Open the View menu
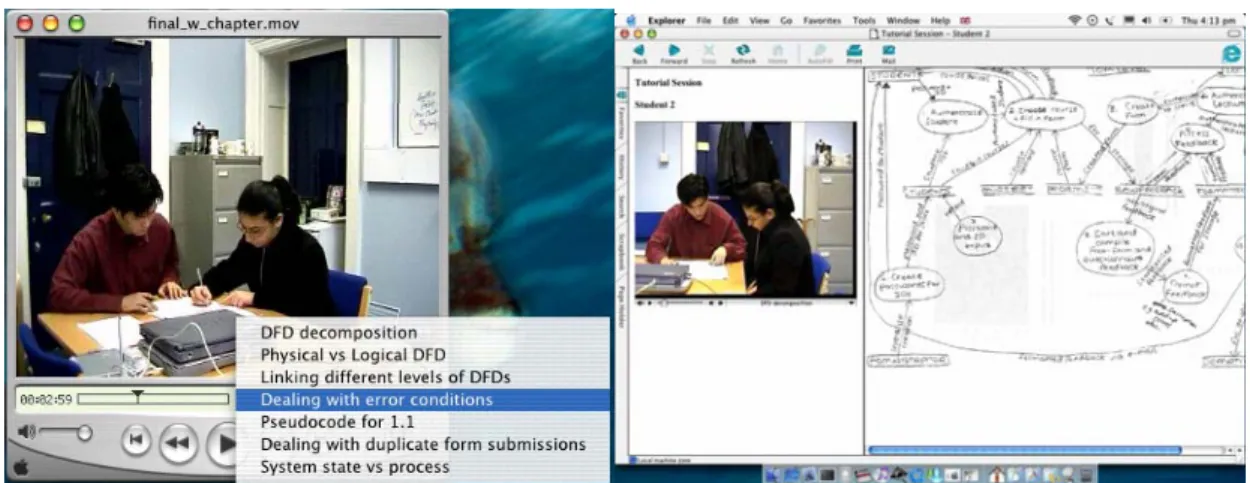This screenshot has width=1250, height=483. 760,20
